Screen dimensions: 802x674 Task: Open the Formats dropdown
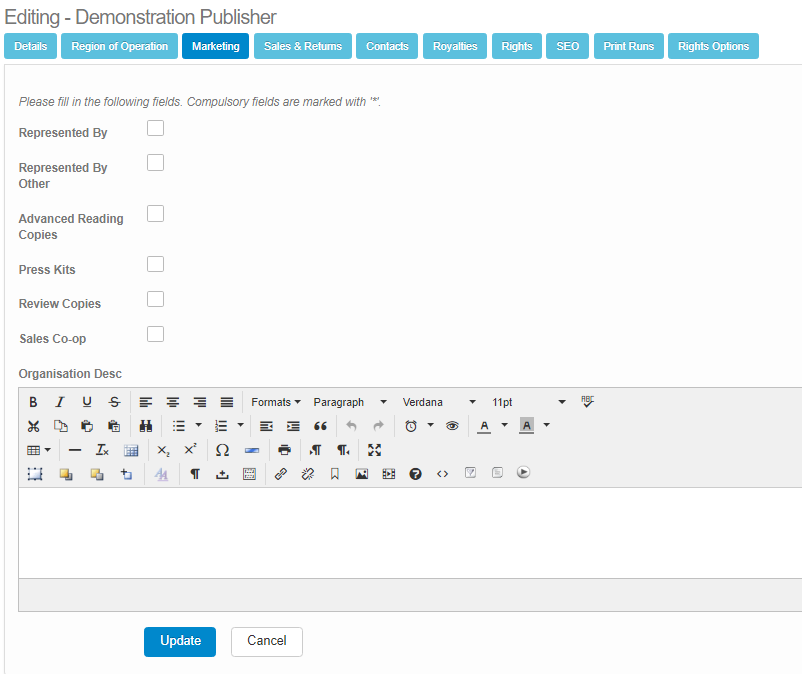(x=275, y=402)
